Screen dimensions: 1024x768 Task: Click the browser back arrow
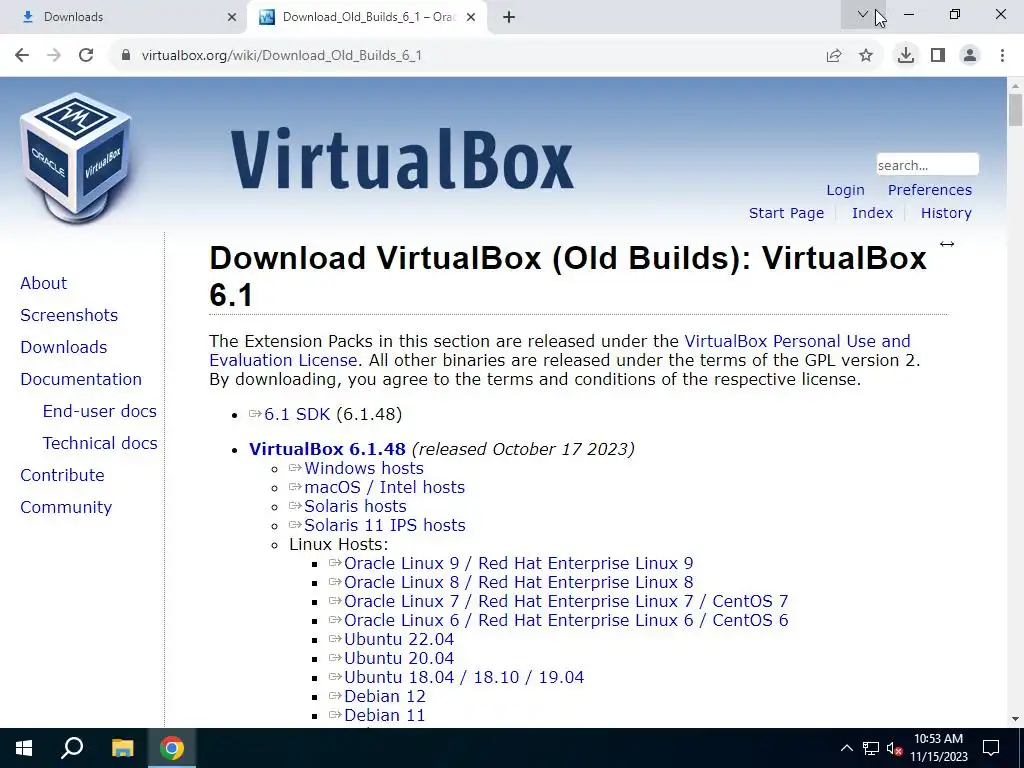[x=22, y=56]
